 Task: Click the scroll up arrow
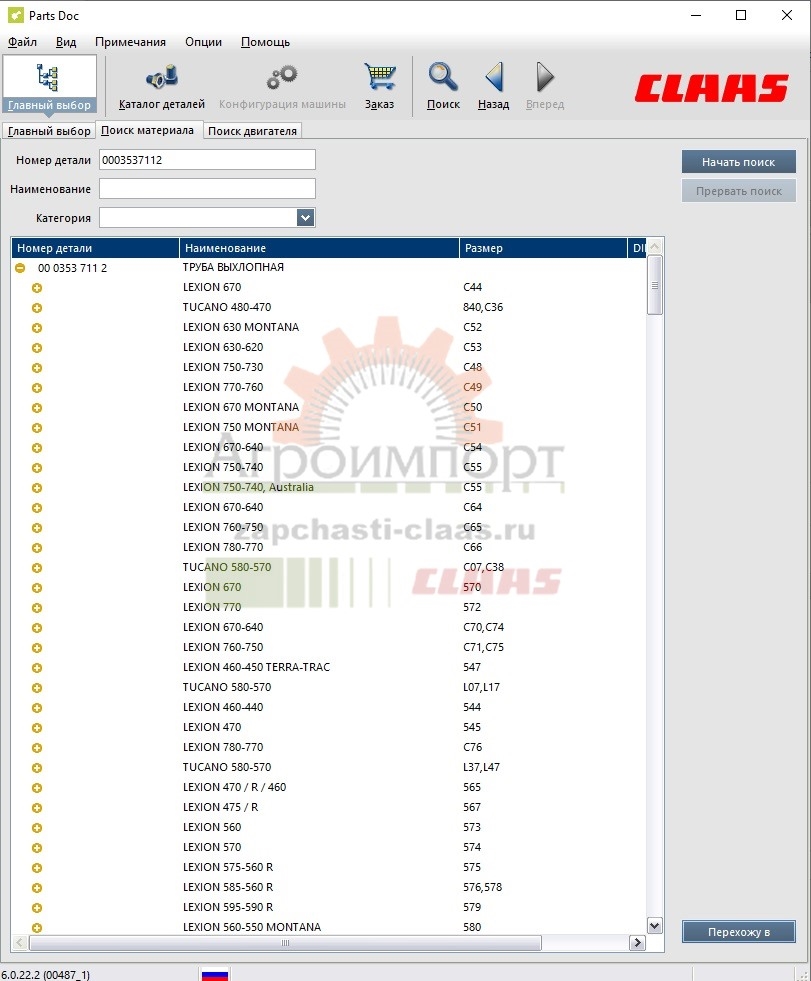tap(655, 247)
